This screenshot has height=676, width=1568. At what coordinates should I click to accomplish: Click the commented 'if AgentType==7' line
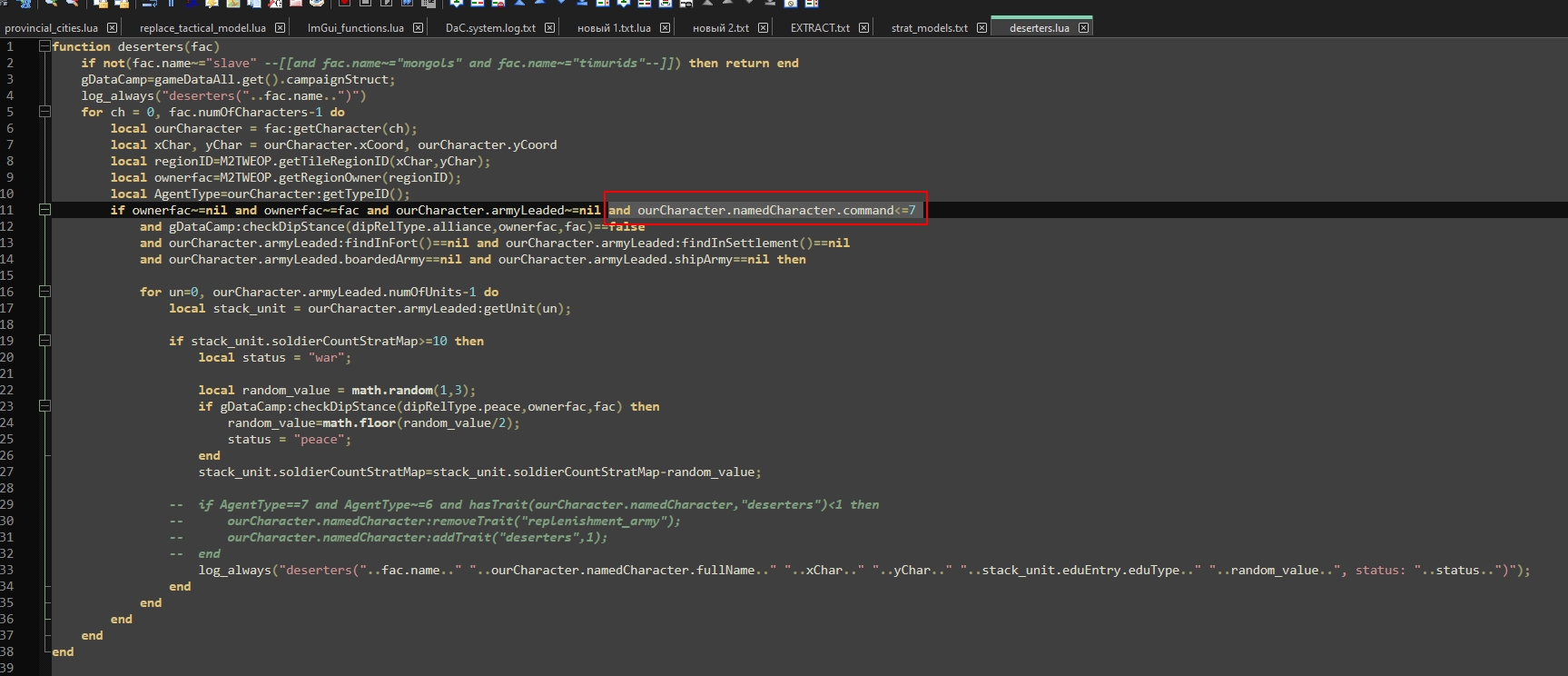(x=524, y=504)
